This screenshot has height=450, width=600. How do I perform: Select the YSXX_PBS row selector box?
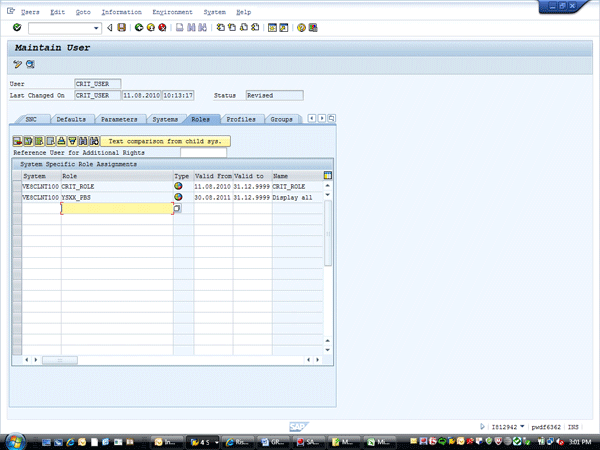16,197
